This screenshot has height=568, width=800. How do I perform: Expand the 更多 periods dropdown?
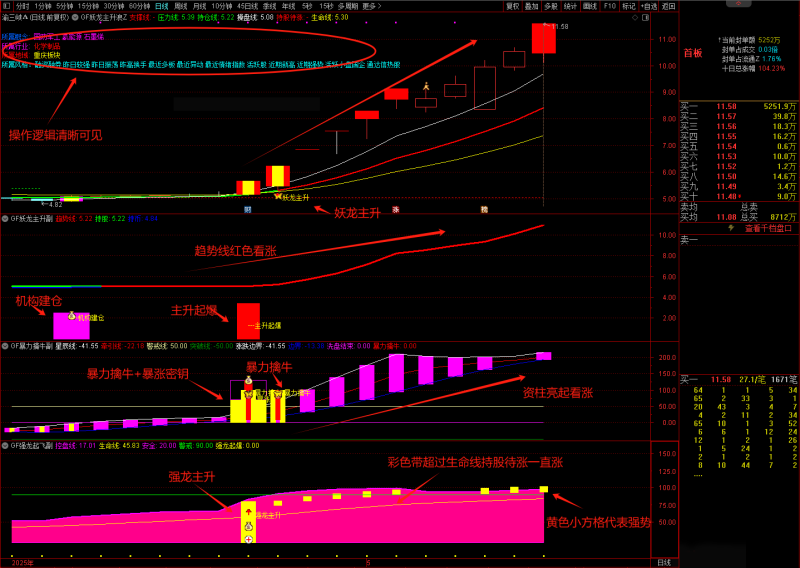pos(372,5)
